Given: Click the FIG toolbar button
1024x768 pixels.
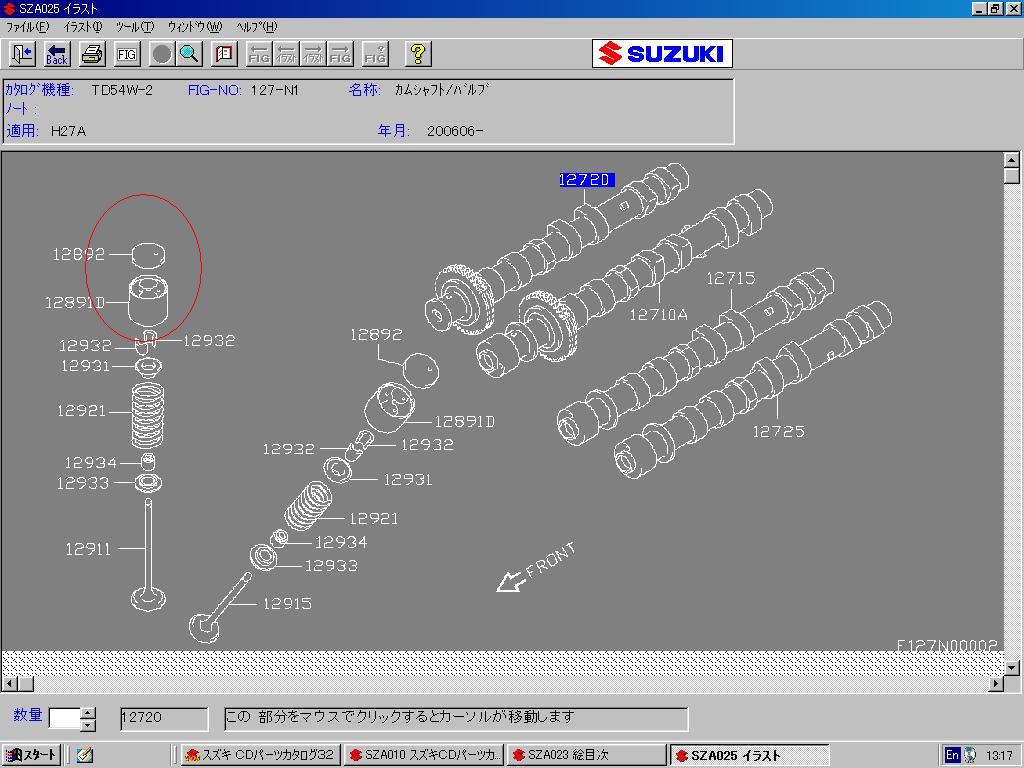Looking at the screenshot, I should click(x=127, y=54).
